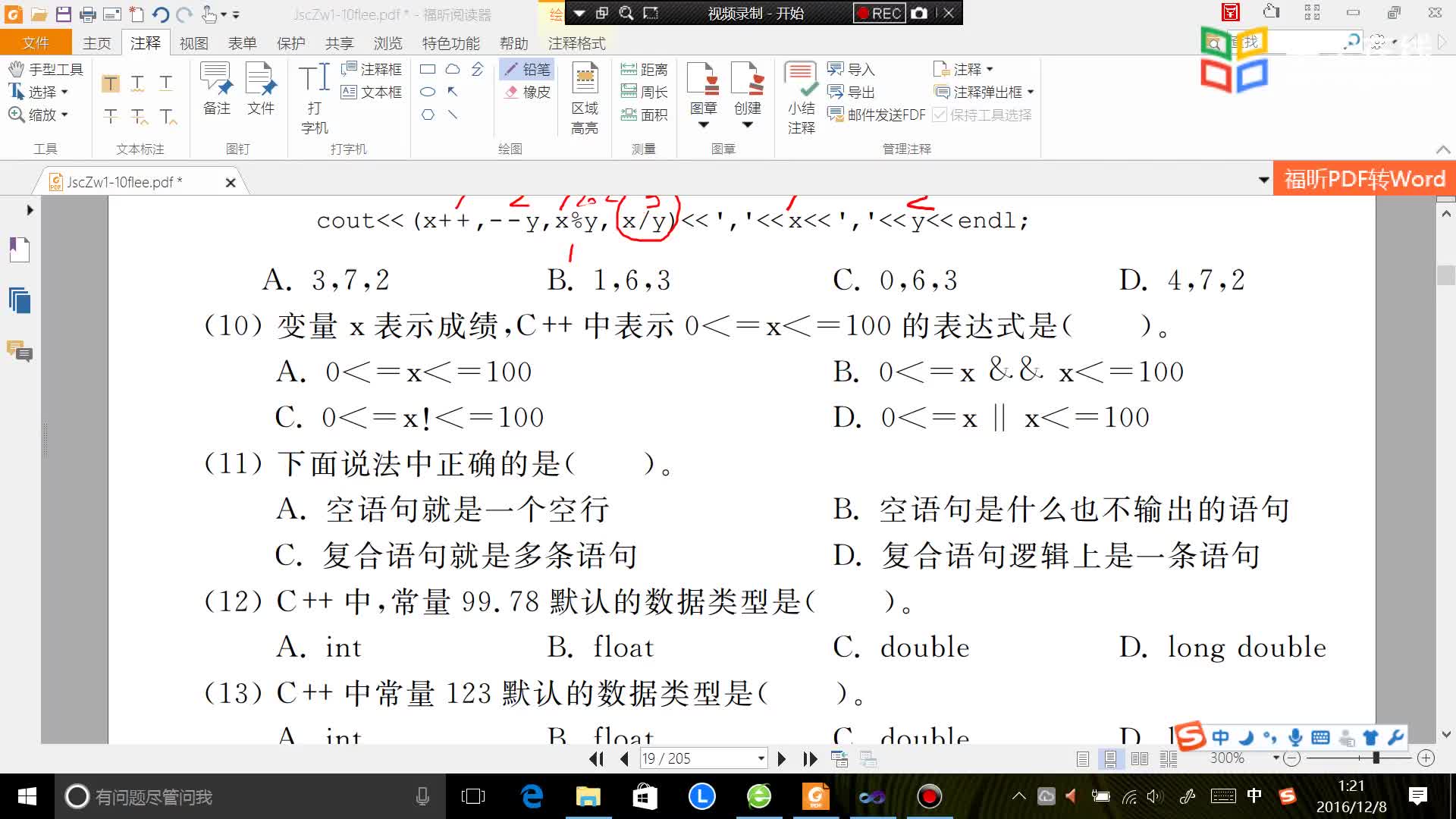Save the document with the floppy icon
The width and height of the screenshot is (1456, 819).
click(64, 14)
